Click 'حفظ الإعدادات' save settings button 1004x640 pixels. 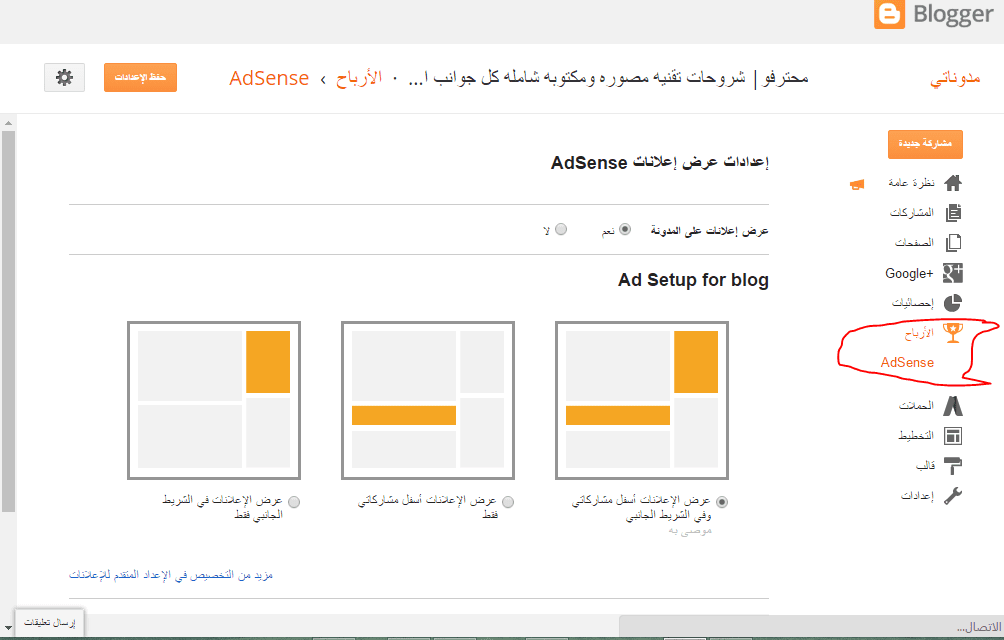click(140, 77)
